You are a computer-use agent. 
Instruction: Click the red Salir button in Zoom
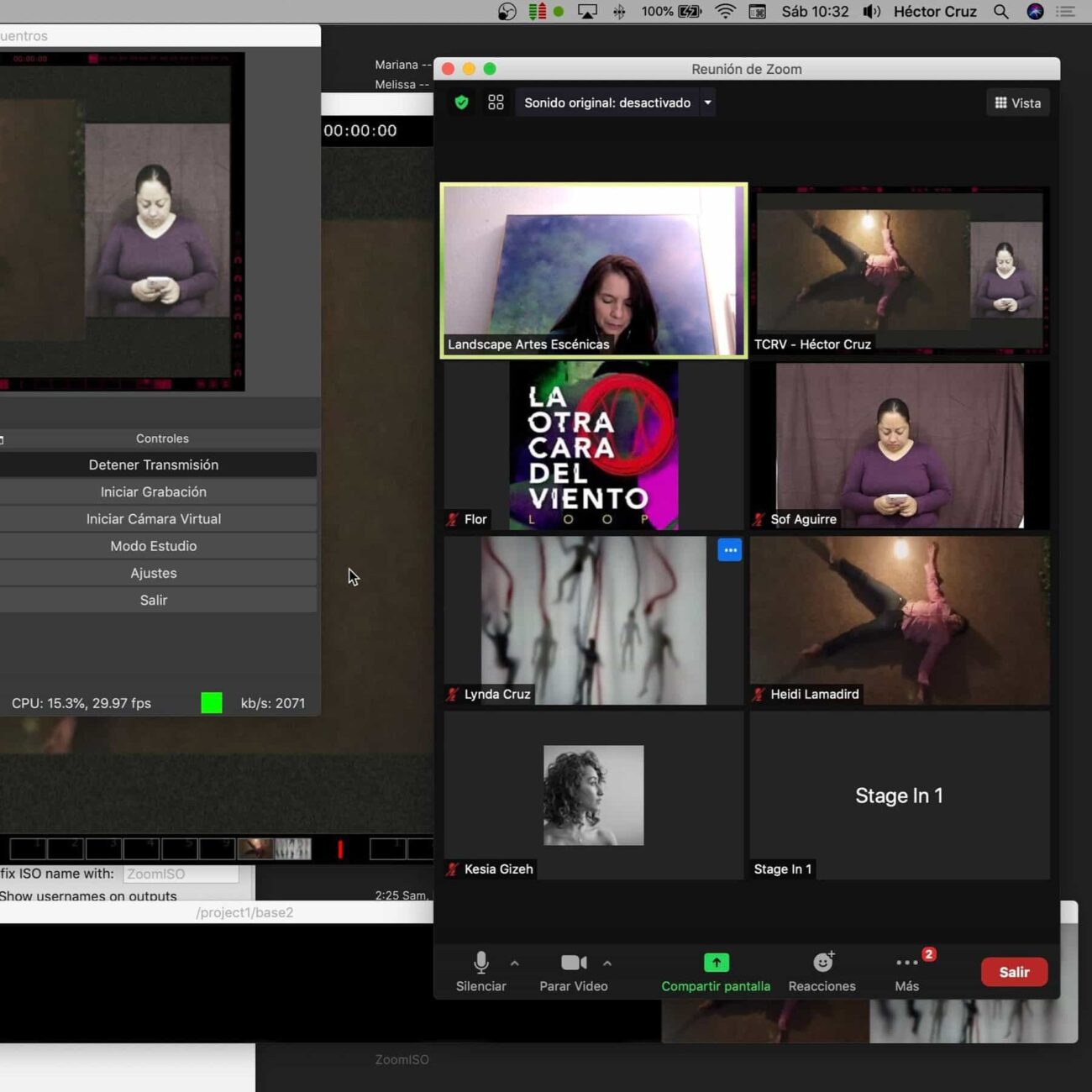(x=1013, y=972)
